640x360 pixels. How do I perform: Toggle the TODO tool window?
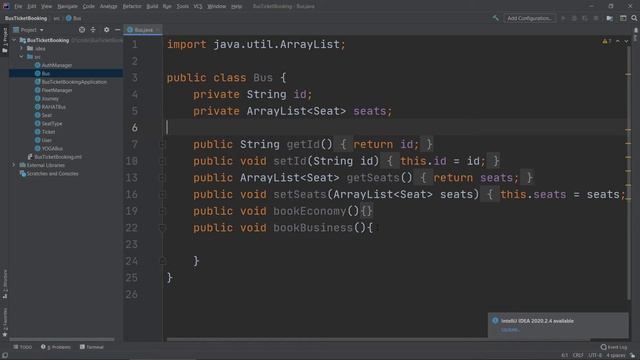click(22, 347)
